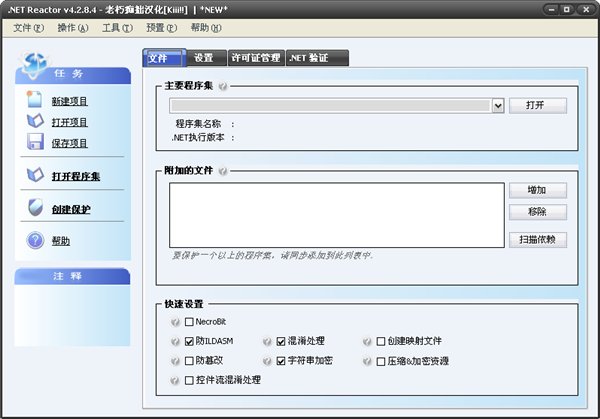Uncheck the 防ILDASM option
The height and width of the screenshot is (419, 600).
(189, 341)
